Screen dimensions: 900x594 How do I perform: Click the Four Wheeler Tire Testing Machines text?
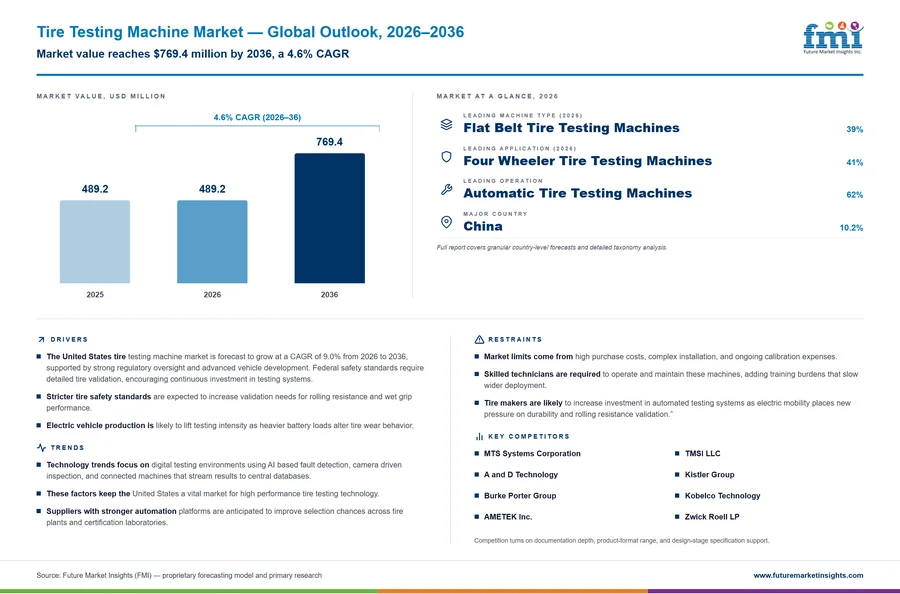587,161
